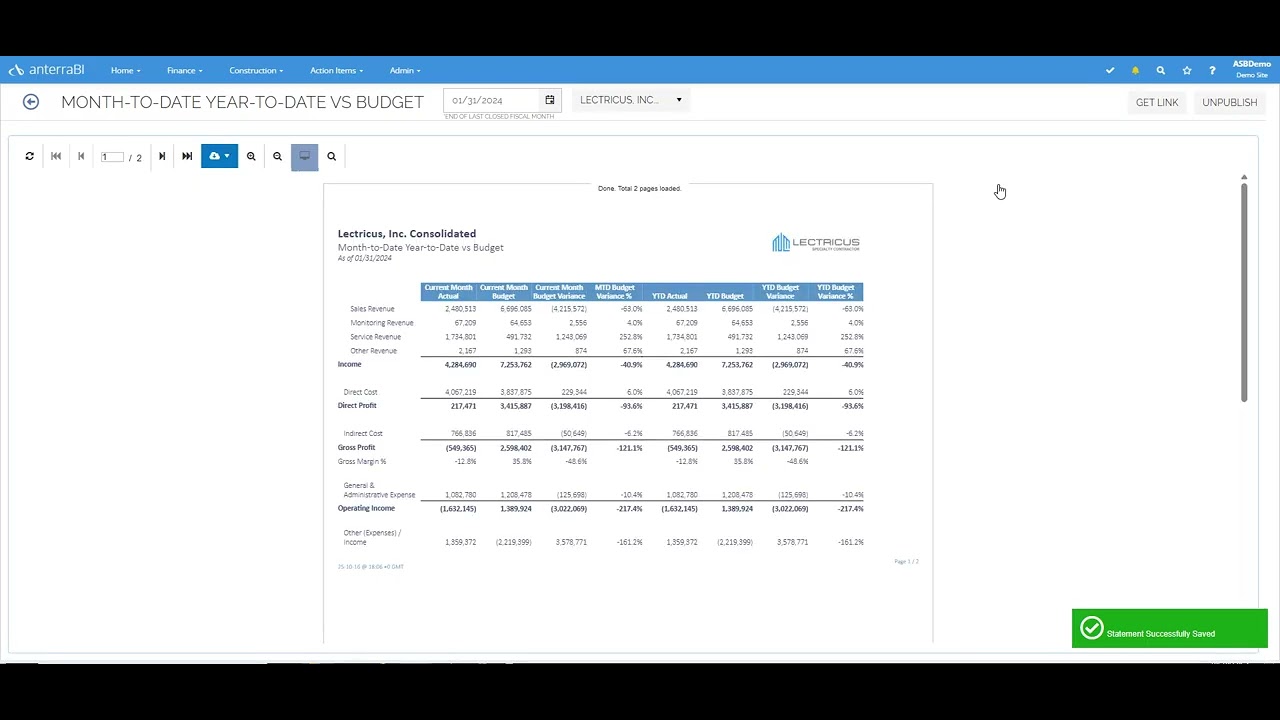Open favorites star icon
1280x720 pixels.
tap(1187, 71)
